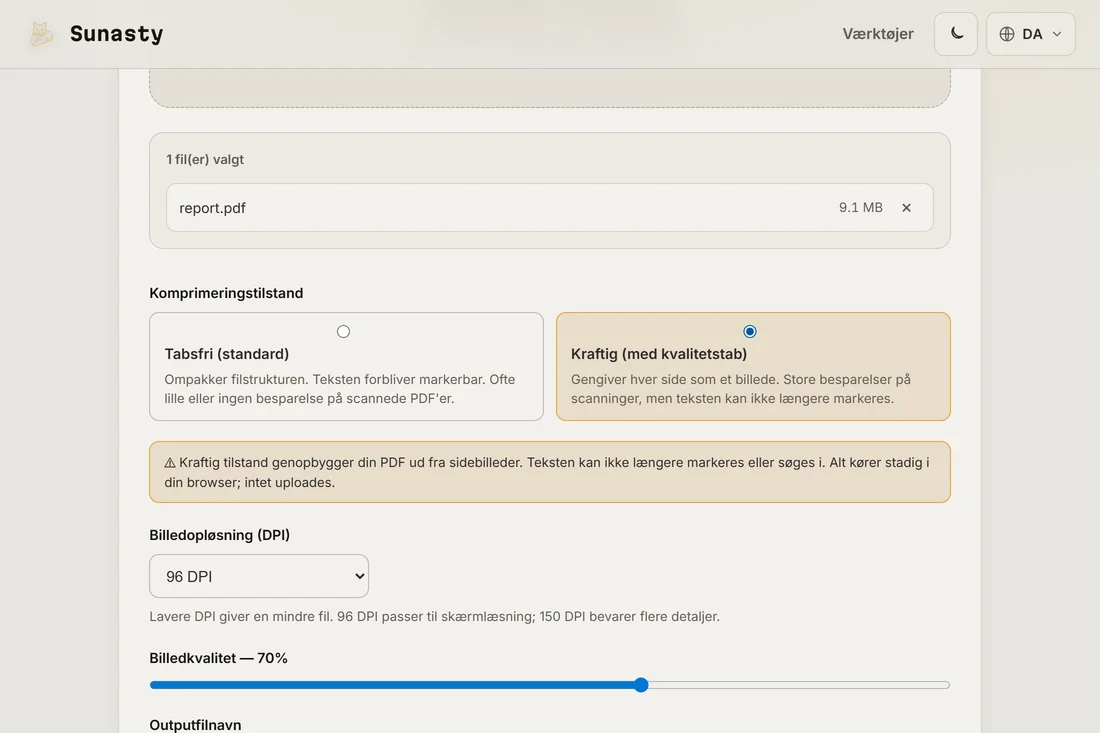The image size is (1100, 733).
Task: Click the 9.1 MB file size
Action: (860, 208)
